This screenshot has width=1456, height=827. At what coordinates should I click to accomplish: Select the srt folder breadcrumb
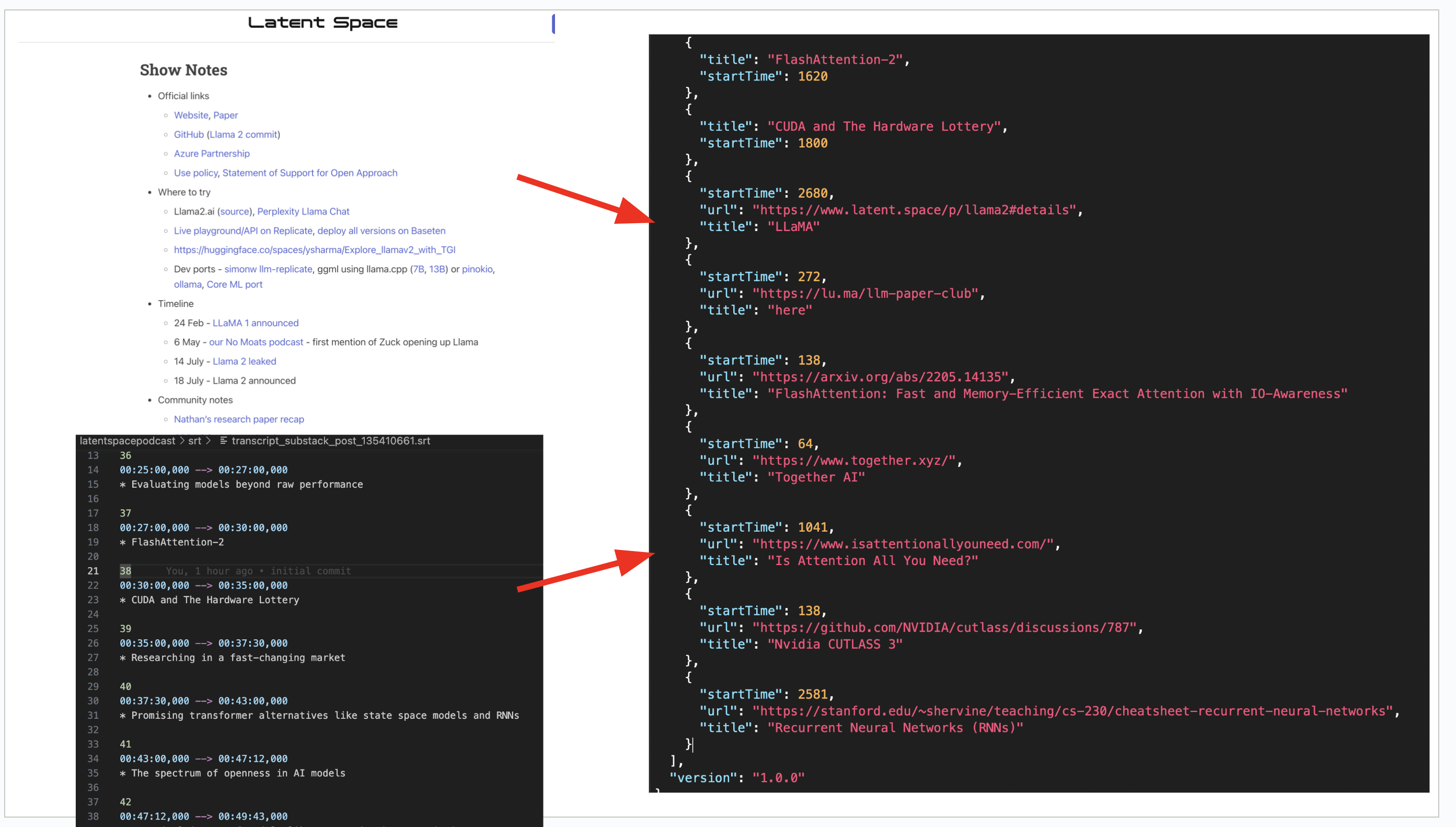pos(194,441)
